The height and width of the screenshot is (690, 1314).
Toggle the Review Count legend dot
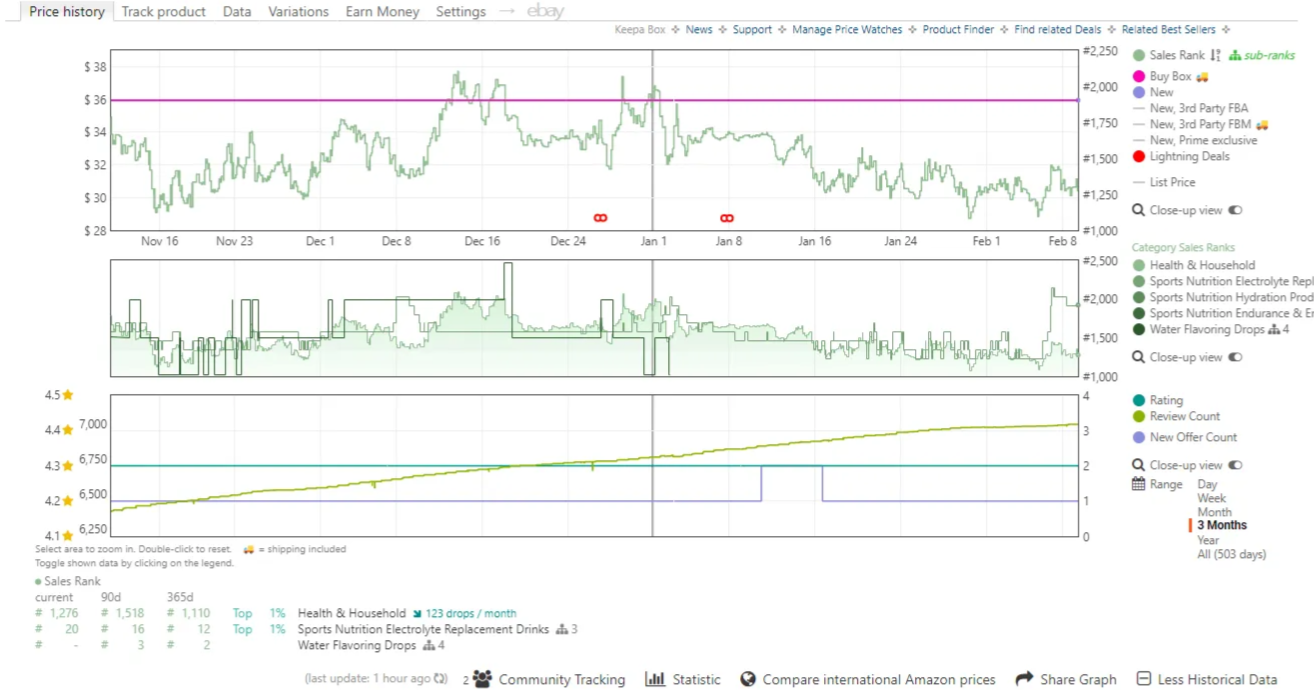(x=1138, y=417)
